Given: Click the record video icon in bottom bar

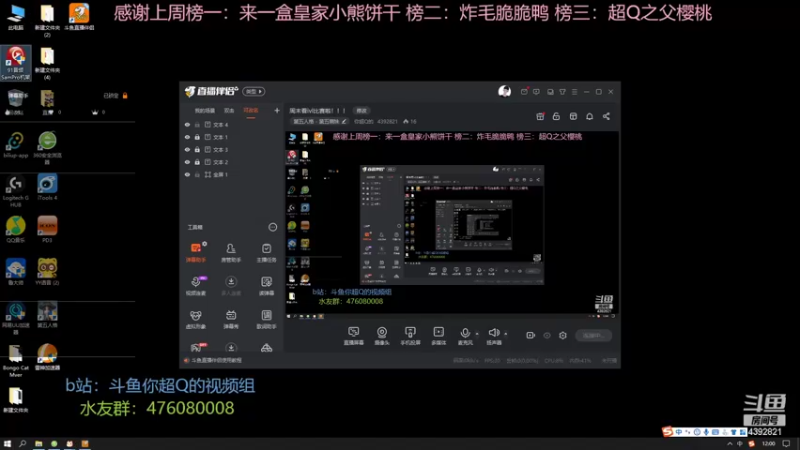Looking at the screenshot, I should [530, 335].
